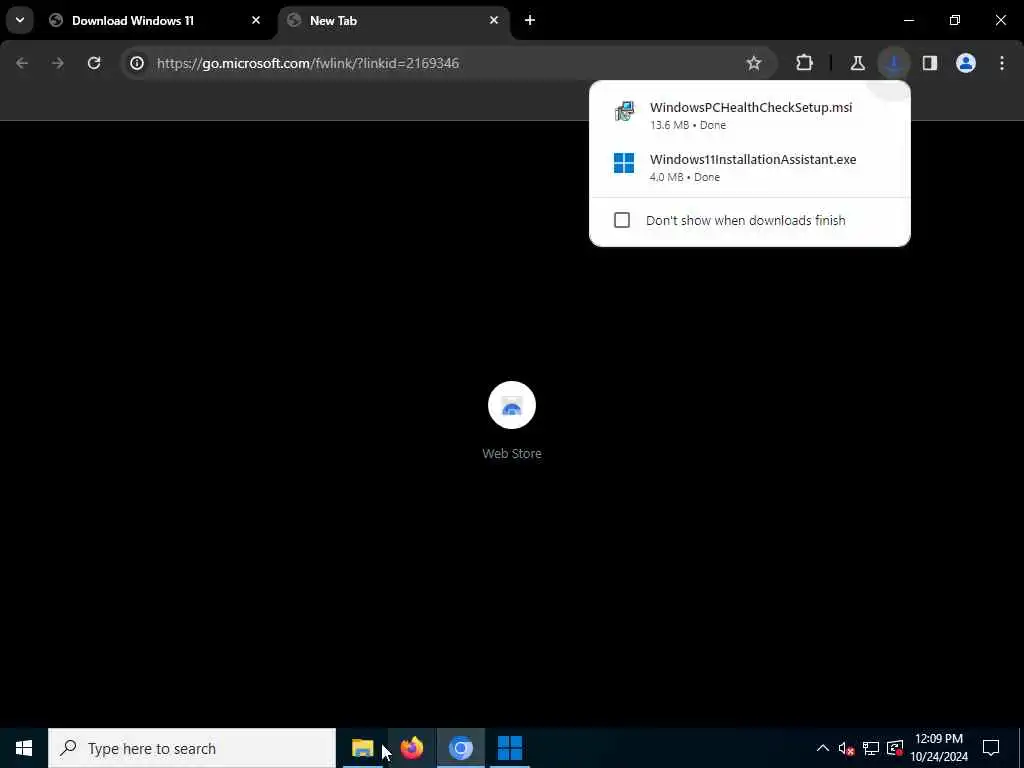Screen dimensions: 1024x768
Task: Open a new browser tab with plus
Action: coord(530,20)
